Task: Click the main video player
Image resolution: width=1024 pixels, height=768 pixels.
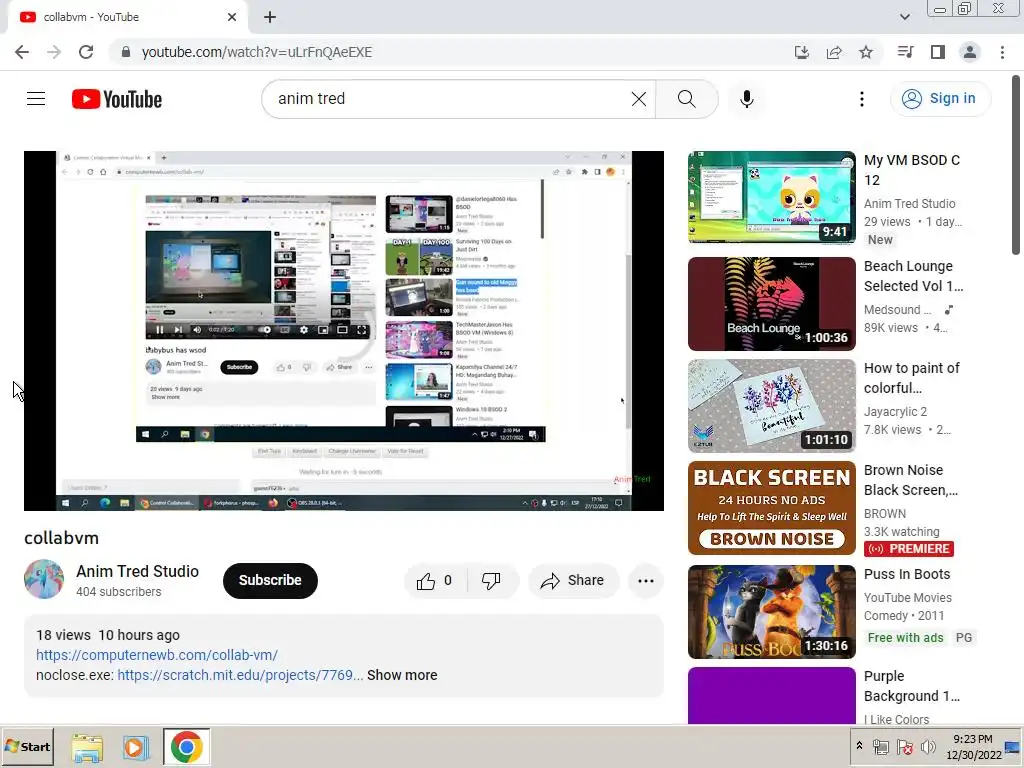Action: [344, 330]
